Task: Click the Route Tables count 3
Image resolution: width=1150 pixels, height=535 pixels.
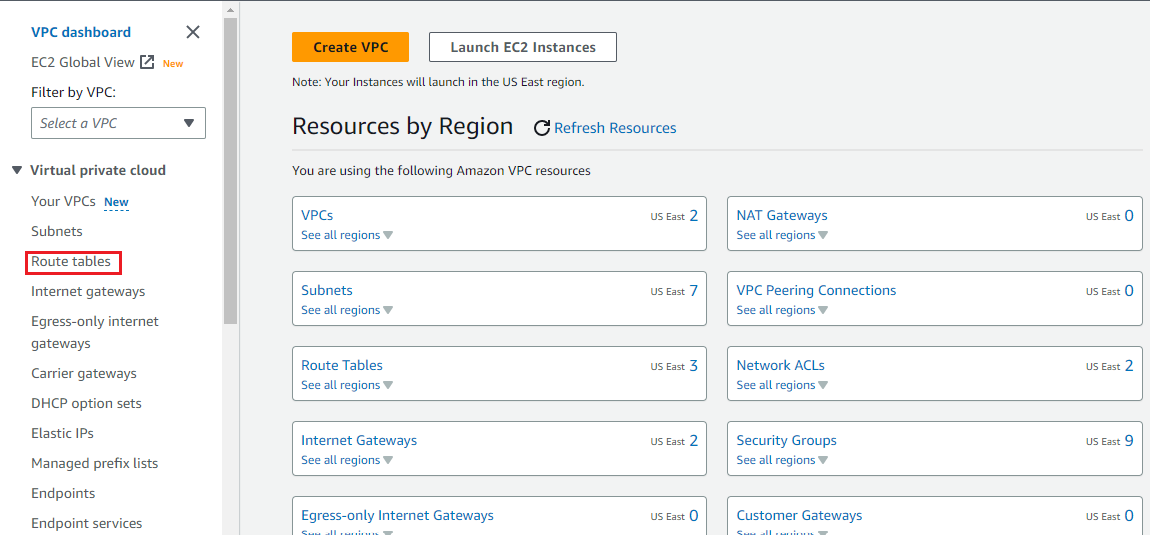Action: [693, 366]
